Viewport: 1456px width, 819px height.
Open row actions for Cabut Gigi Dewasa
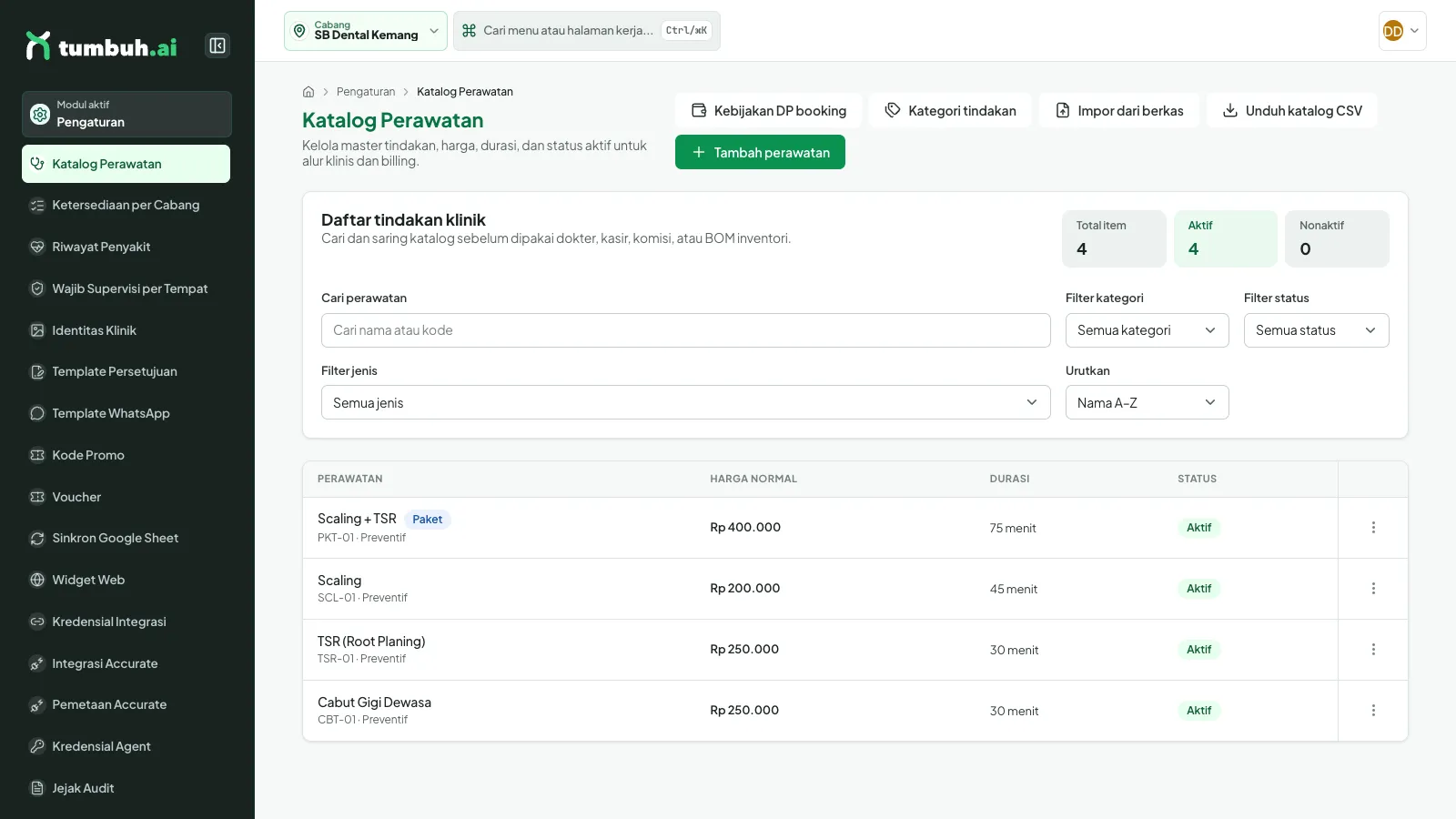[1373, 711]
